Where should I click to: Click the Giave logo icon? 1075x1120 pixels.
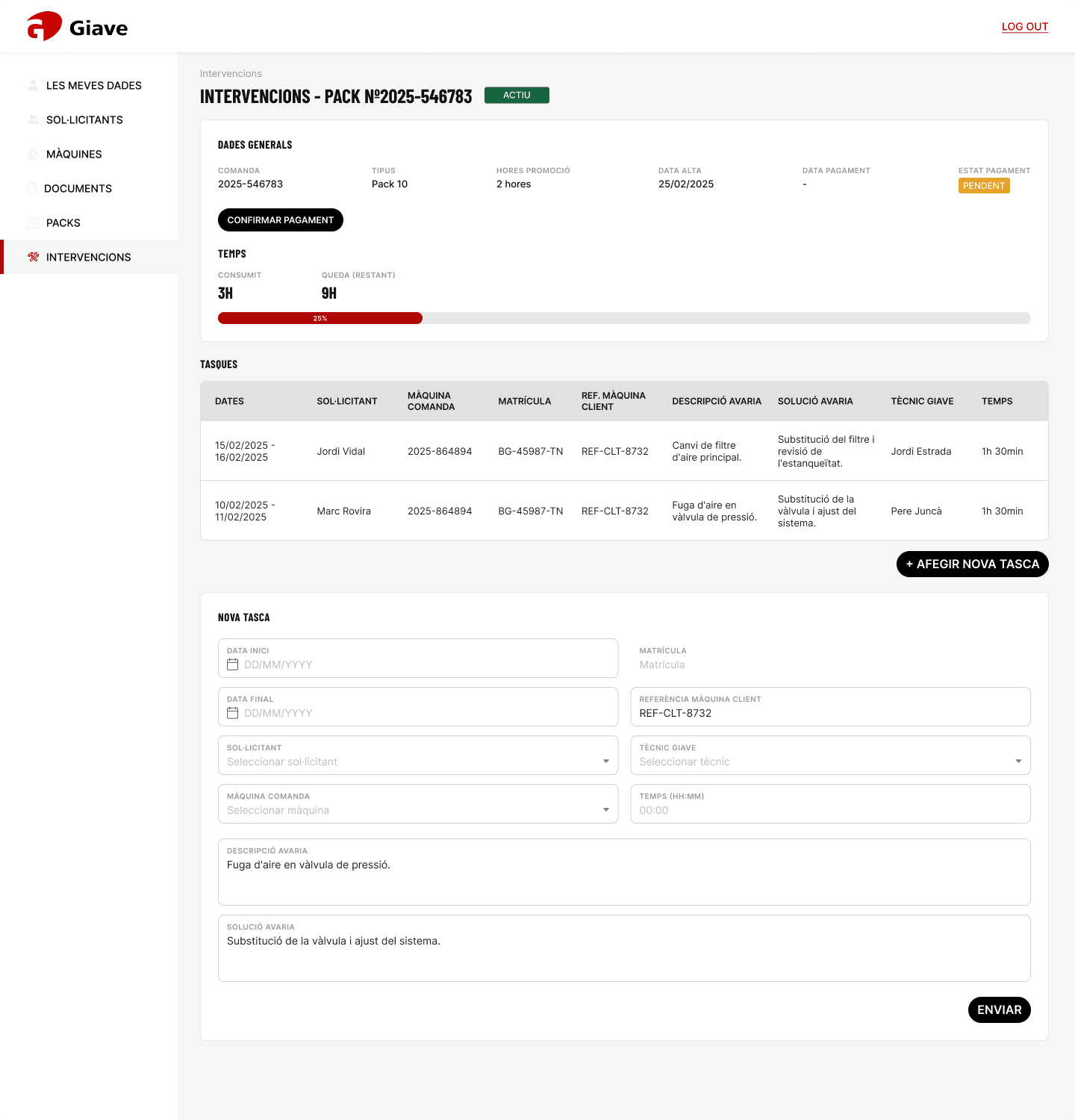click(x=44, y=26)
